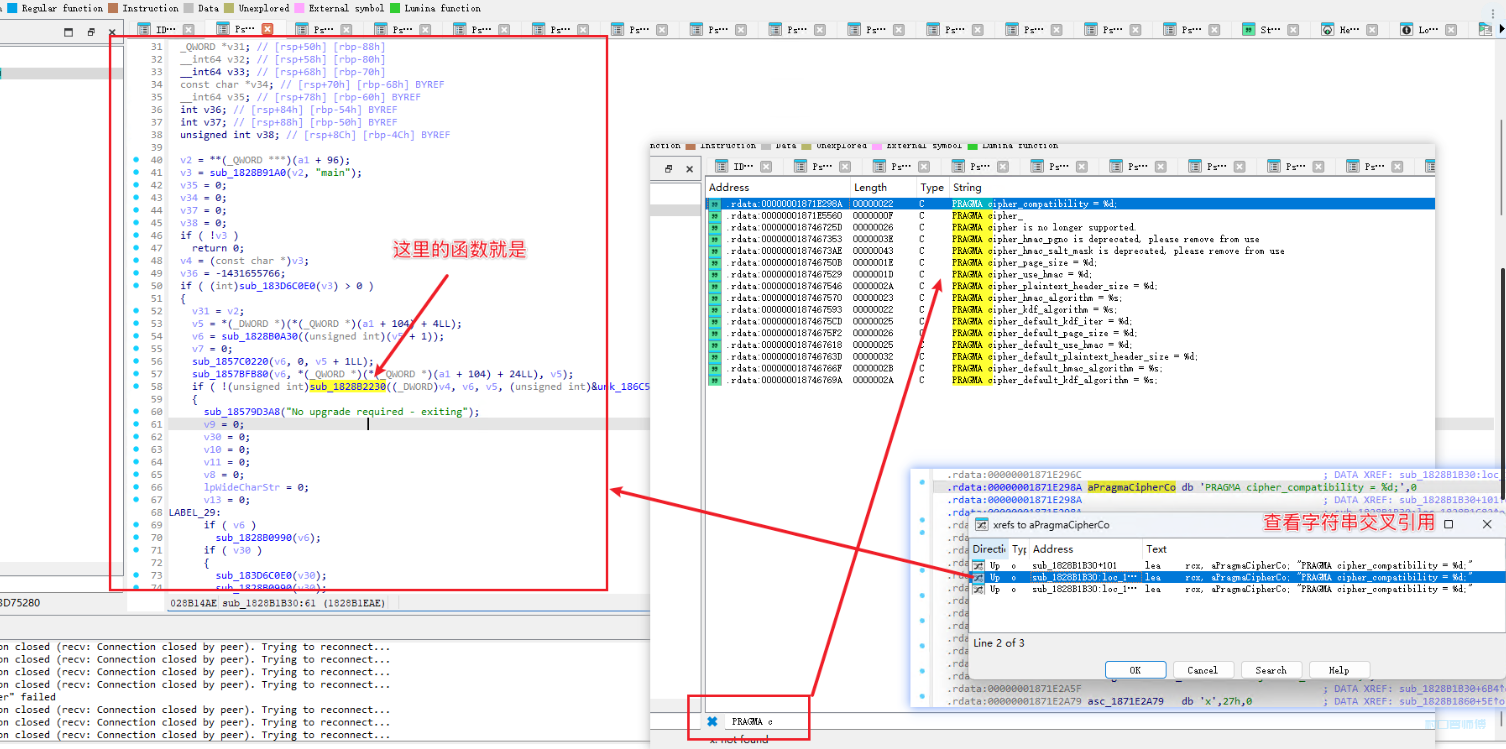Click aPragmaCipherCo label in disassembly
Viewport: 1506px width, 749px height.
click(1132, 487)
